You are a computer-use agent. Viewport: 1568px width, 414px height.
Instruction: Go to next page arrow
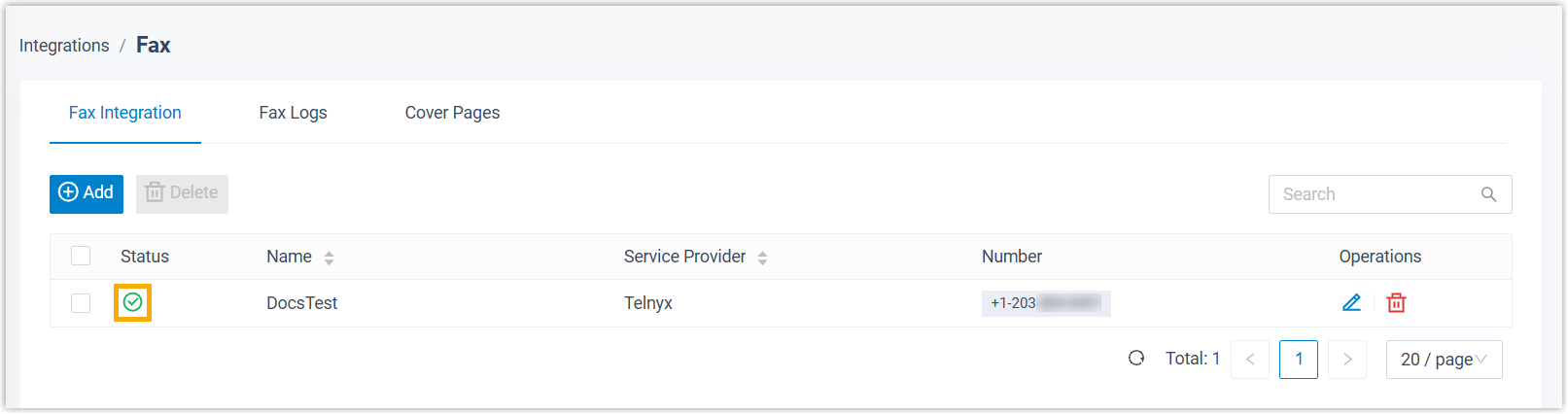1347,360
